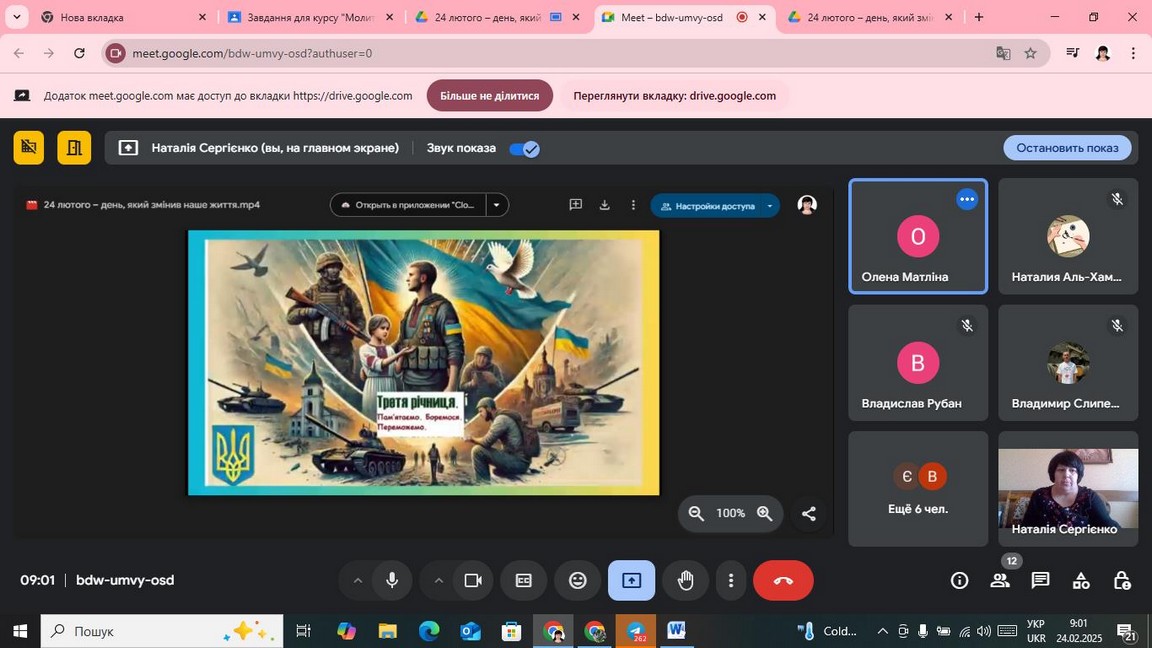Open the dropdown next to Открыть в приложении
This screenshot has width=1152, height=648.
point(497,205)
